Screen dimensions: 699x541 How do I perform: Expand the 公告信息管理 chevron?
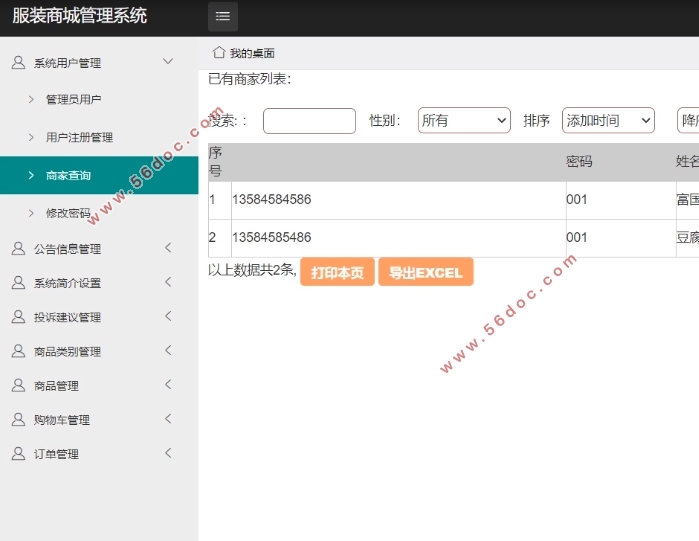(168, 247)
